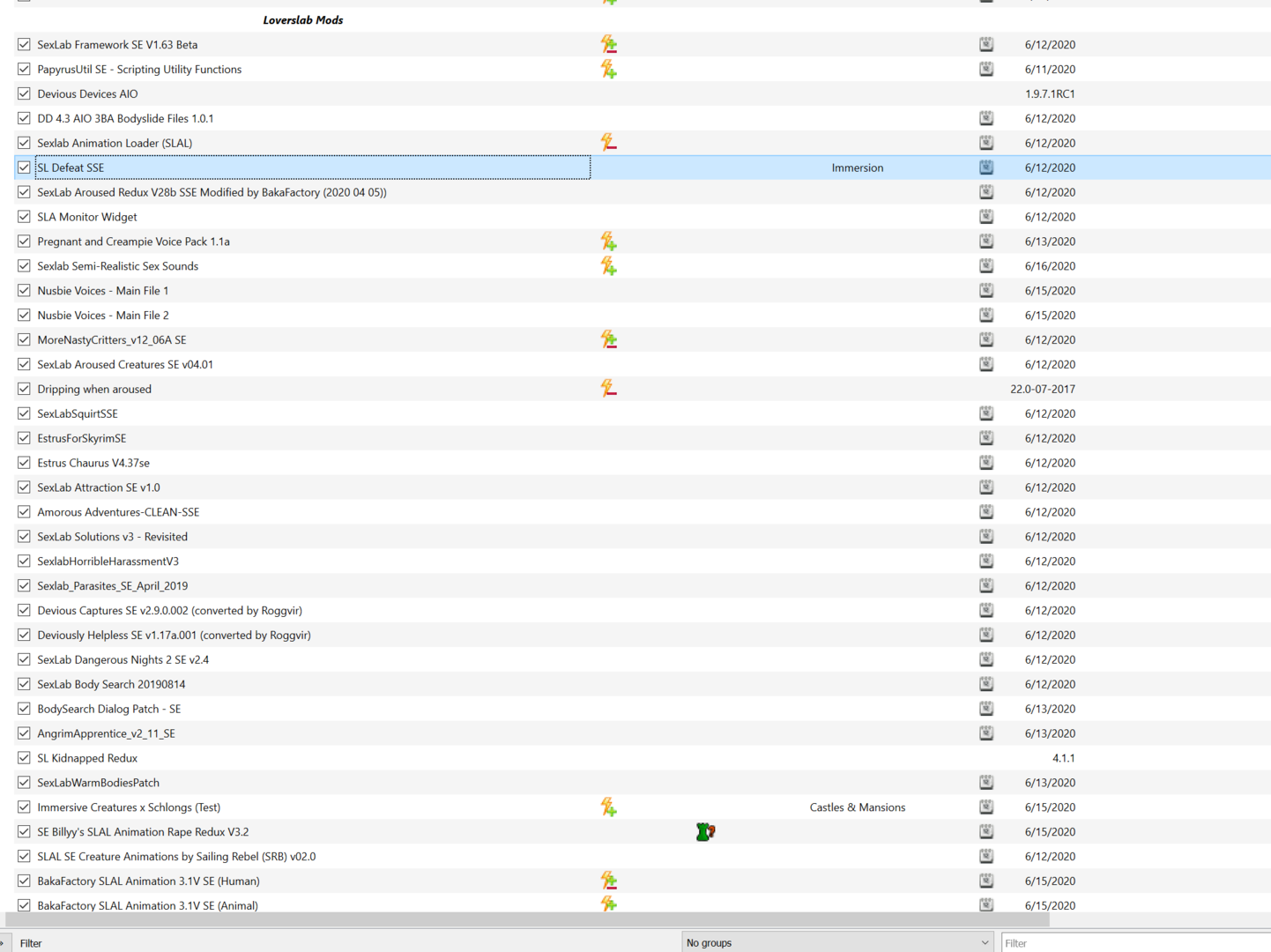Click the conflict lightning icon for SexLab Framework SE

pyautogui.click(x=608, y=44)
